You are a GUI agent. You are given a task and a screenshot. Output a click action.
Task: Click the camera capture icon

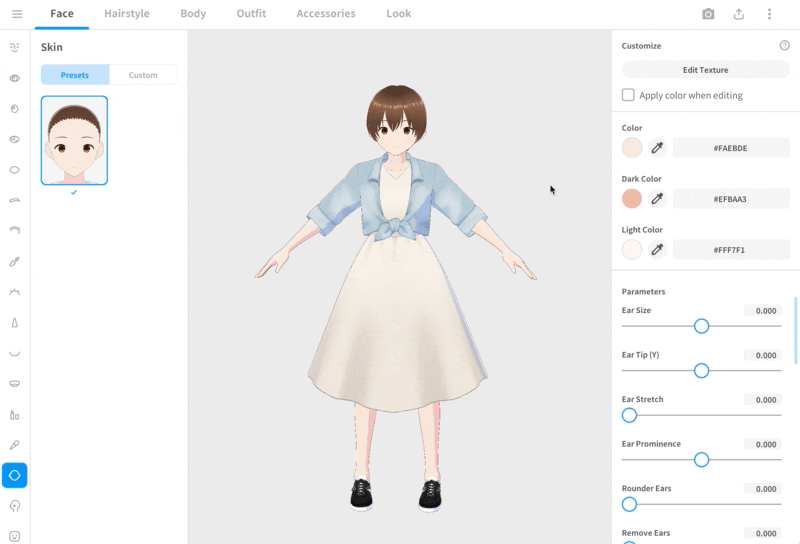(708, 14)
